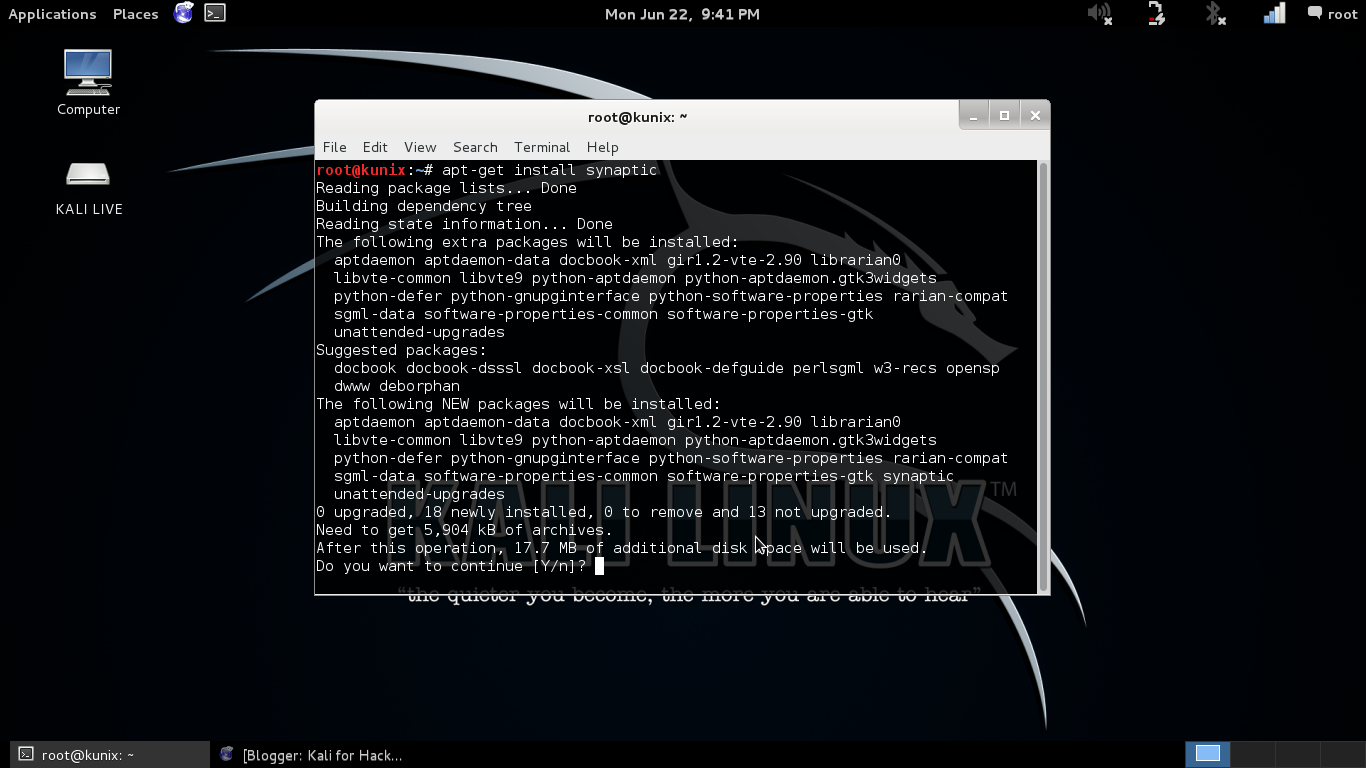Open the Computer desktop icon
The image size is (1366, 768).
(x=88, y=83)
